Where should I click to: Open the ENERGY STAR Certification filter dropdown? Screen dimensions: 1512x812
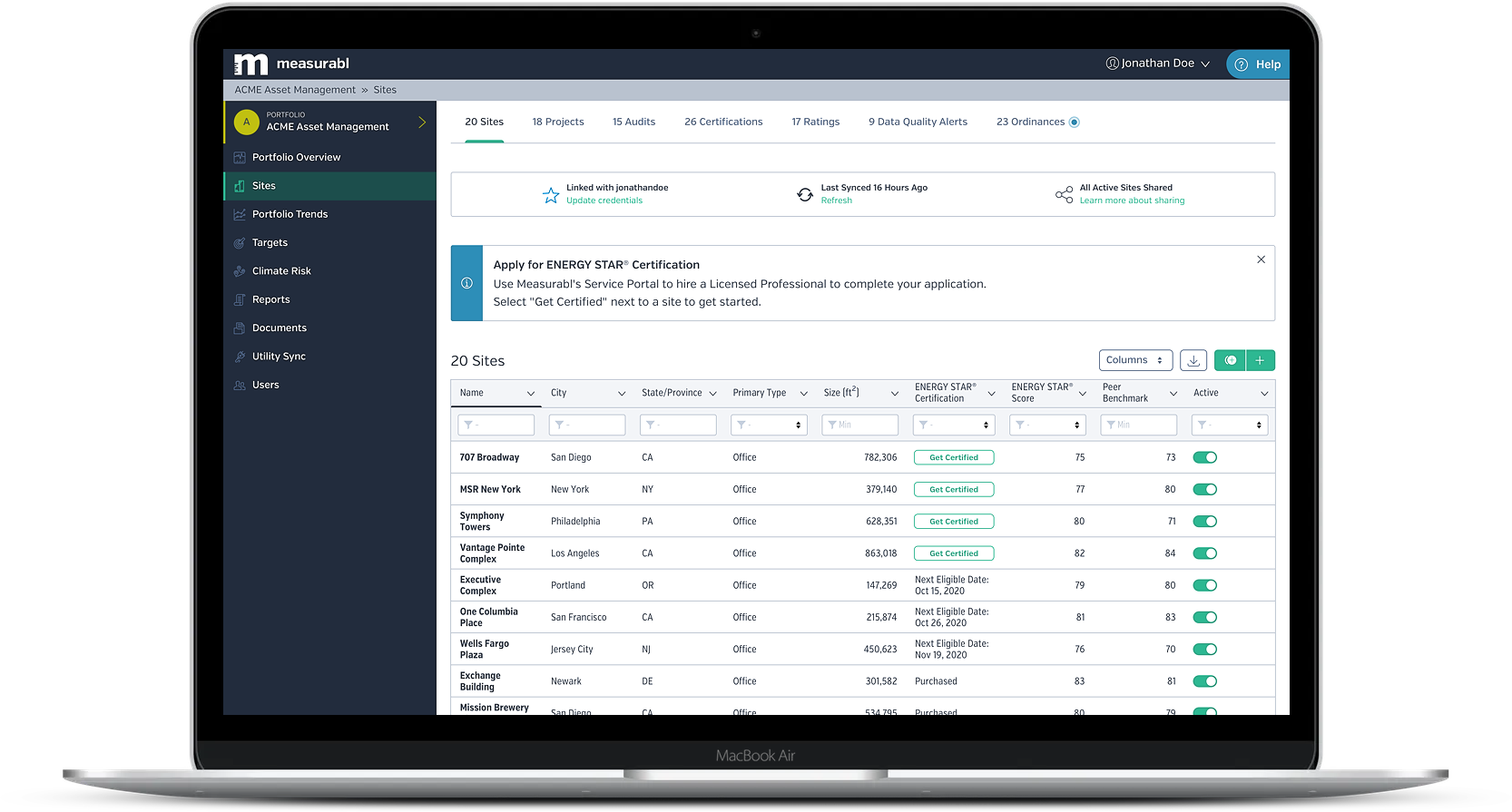tap(955, 425)
